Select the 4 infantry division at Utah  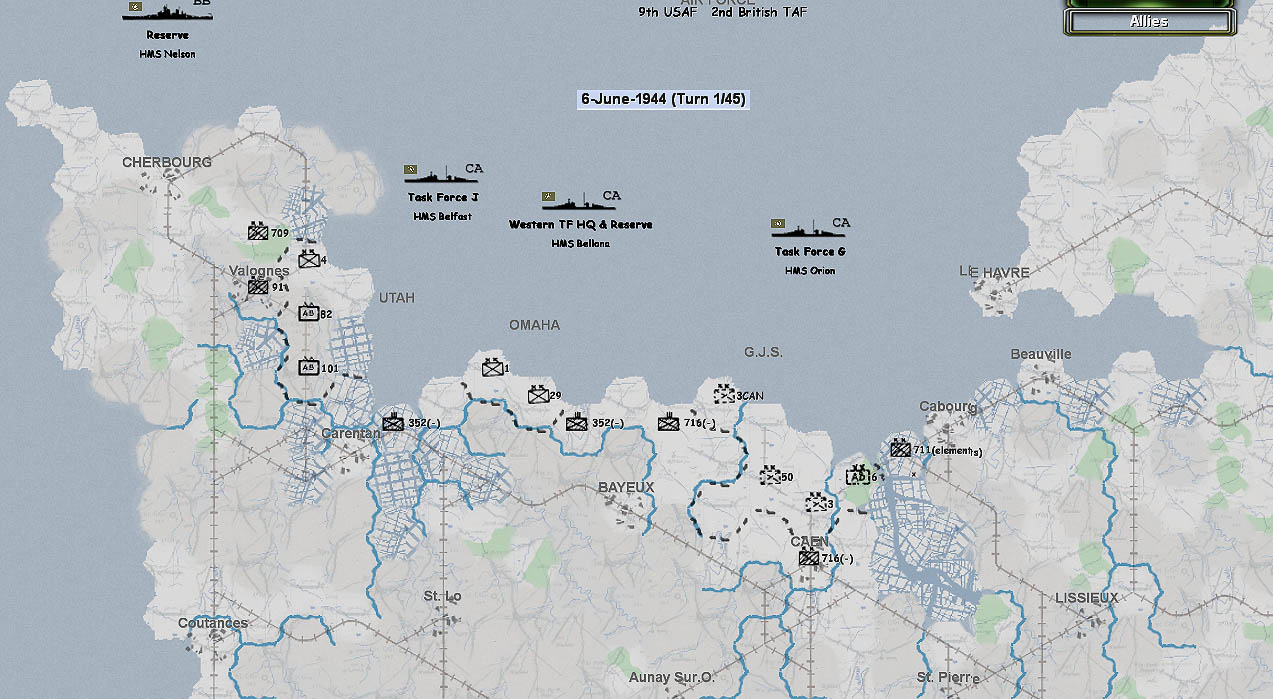click(x=308, y=259)
